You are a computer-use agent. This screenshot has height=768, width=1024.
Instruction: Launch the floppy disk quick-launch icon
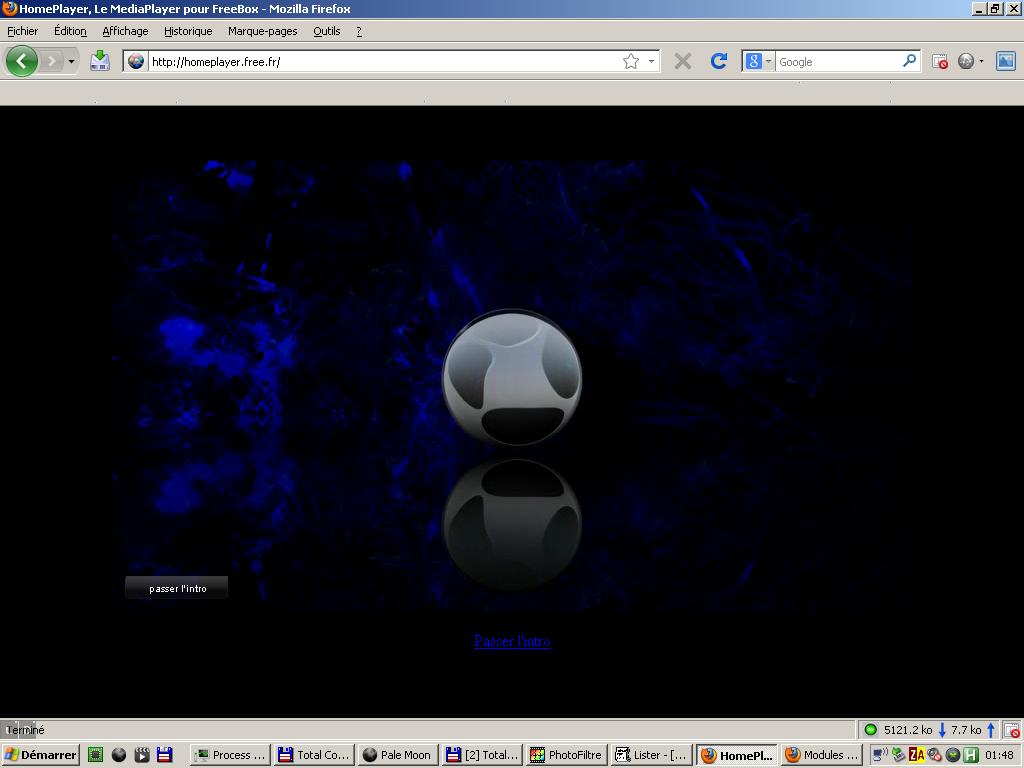(x=165, y=755)
